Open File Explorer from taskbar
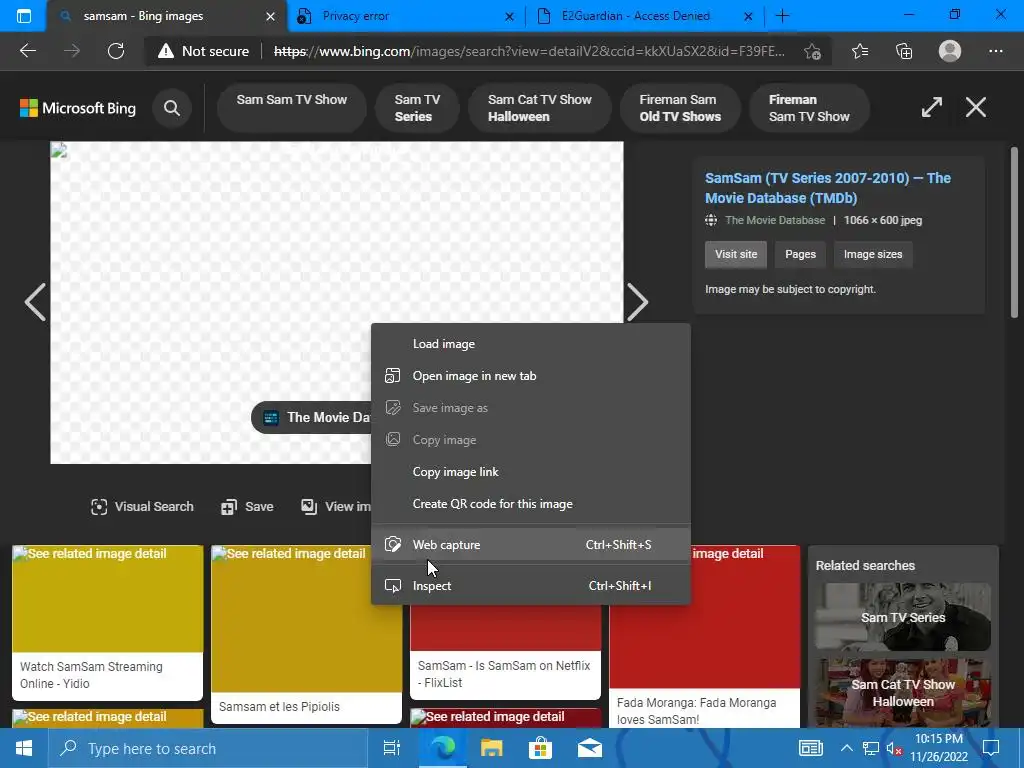 click(x=492, y=748)
